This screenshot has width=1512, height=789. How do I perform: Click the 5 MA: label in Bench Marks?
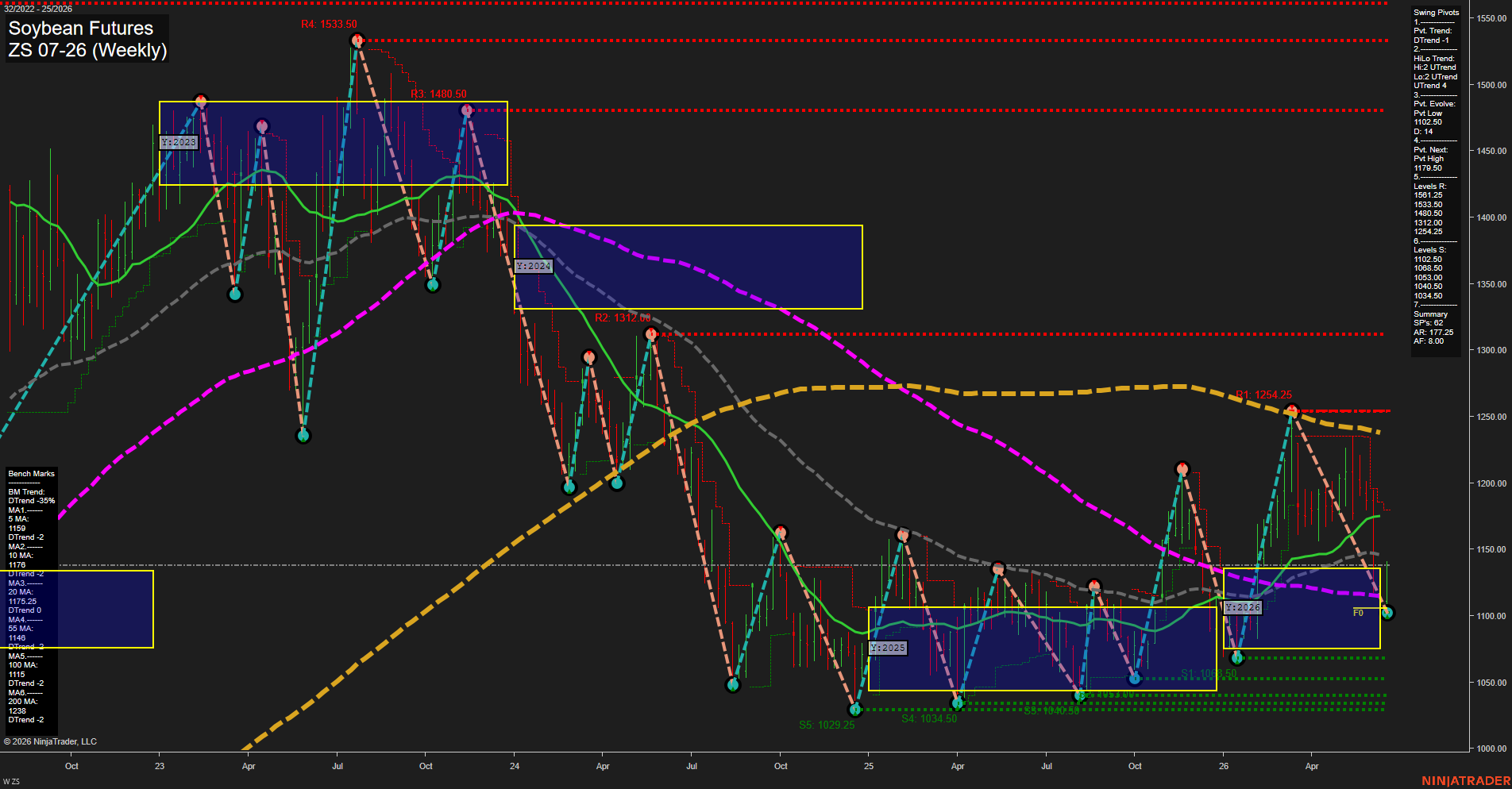[x=18, y=519]
